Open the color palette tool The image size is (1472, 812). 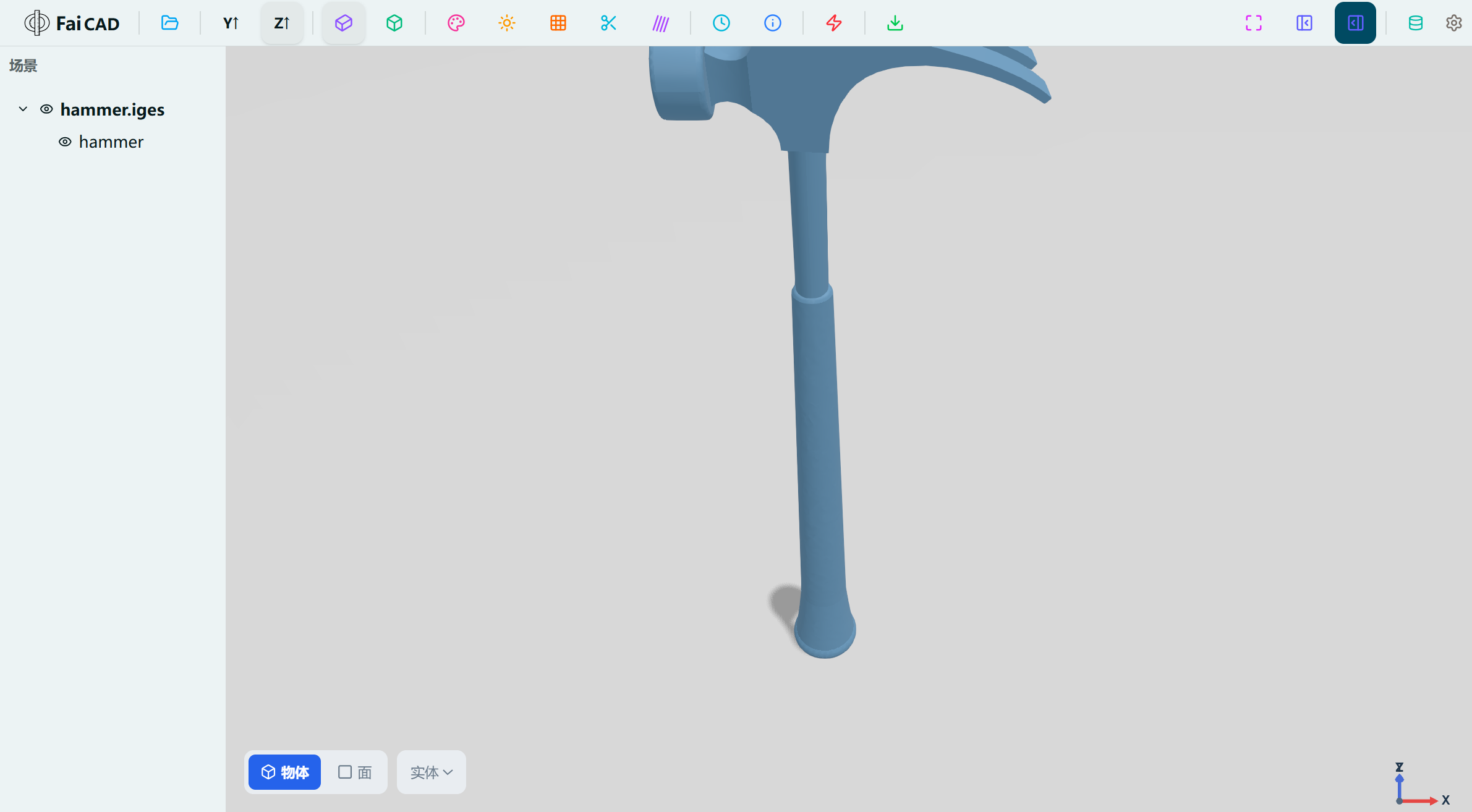[x=456, y=23]
